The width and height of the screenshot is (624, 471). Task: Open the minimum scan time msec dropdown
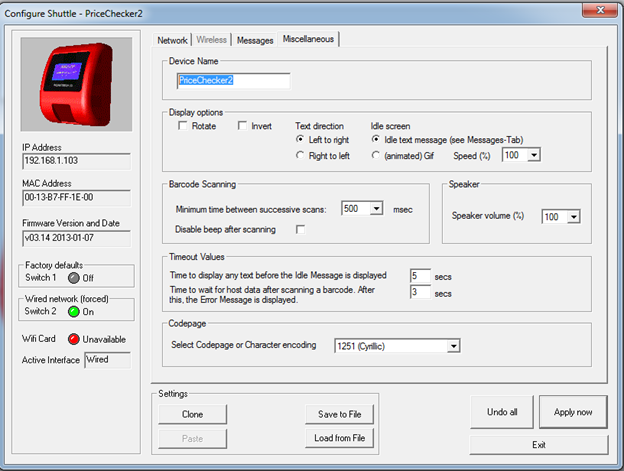[376, 208]
